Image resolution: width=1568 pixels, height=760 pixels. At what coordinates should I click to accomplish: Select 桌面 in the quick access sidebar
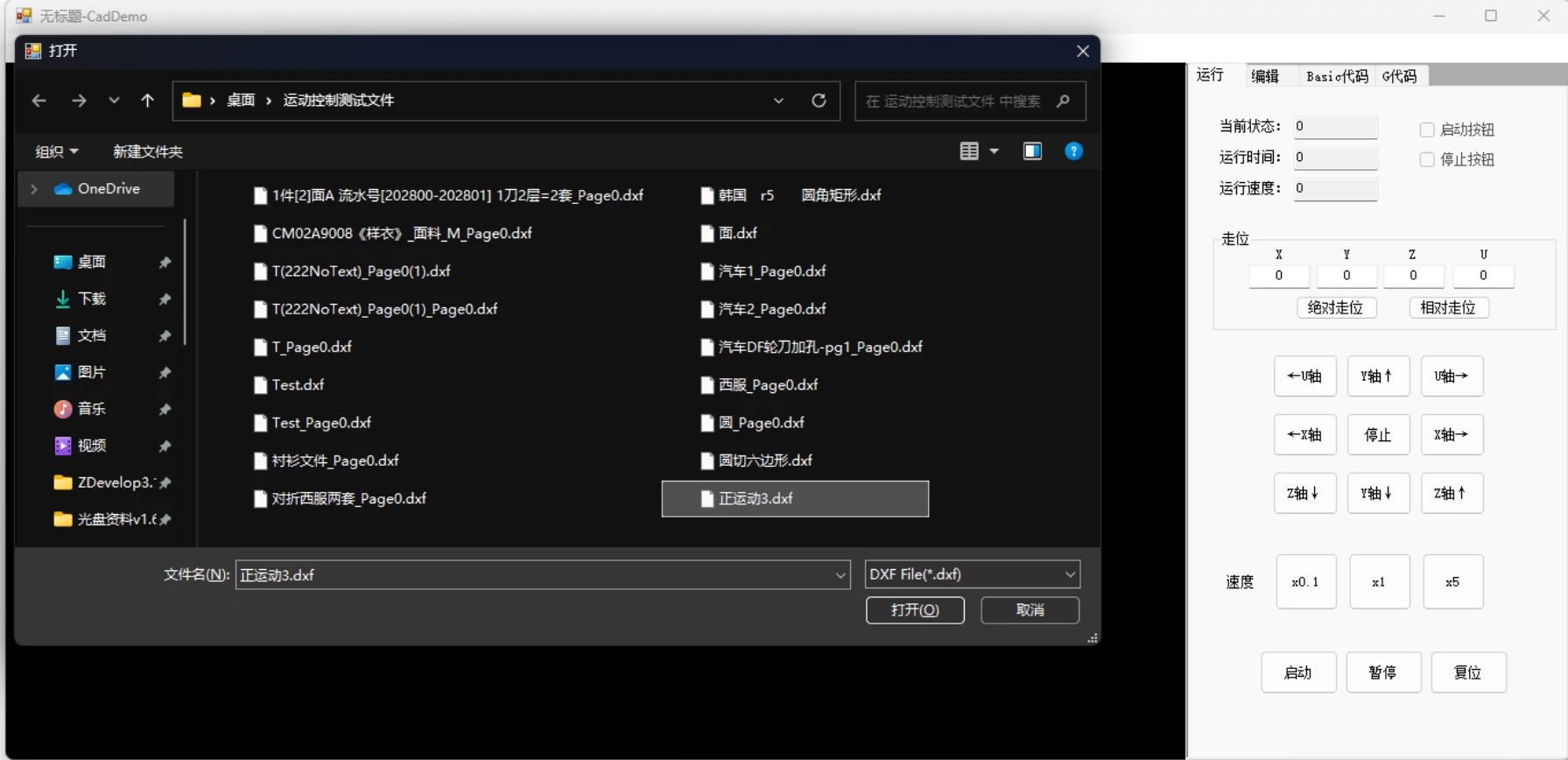(92, 262)
